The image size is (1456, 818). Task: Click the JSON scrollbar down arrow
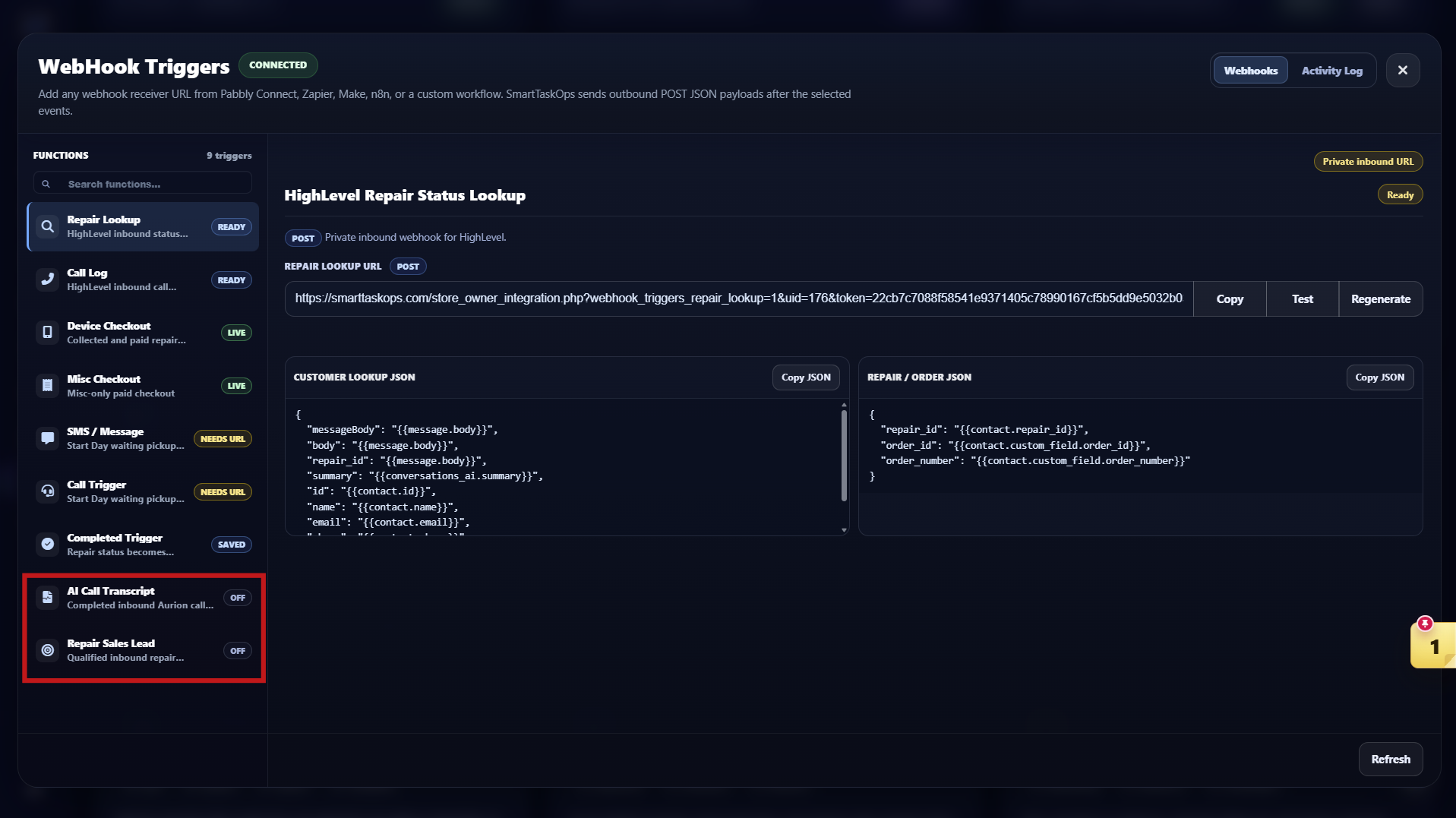844,530
